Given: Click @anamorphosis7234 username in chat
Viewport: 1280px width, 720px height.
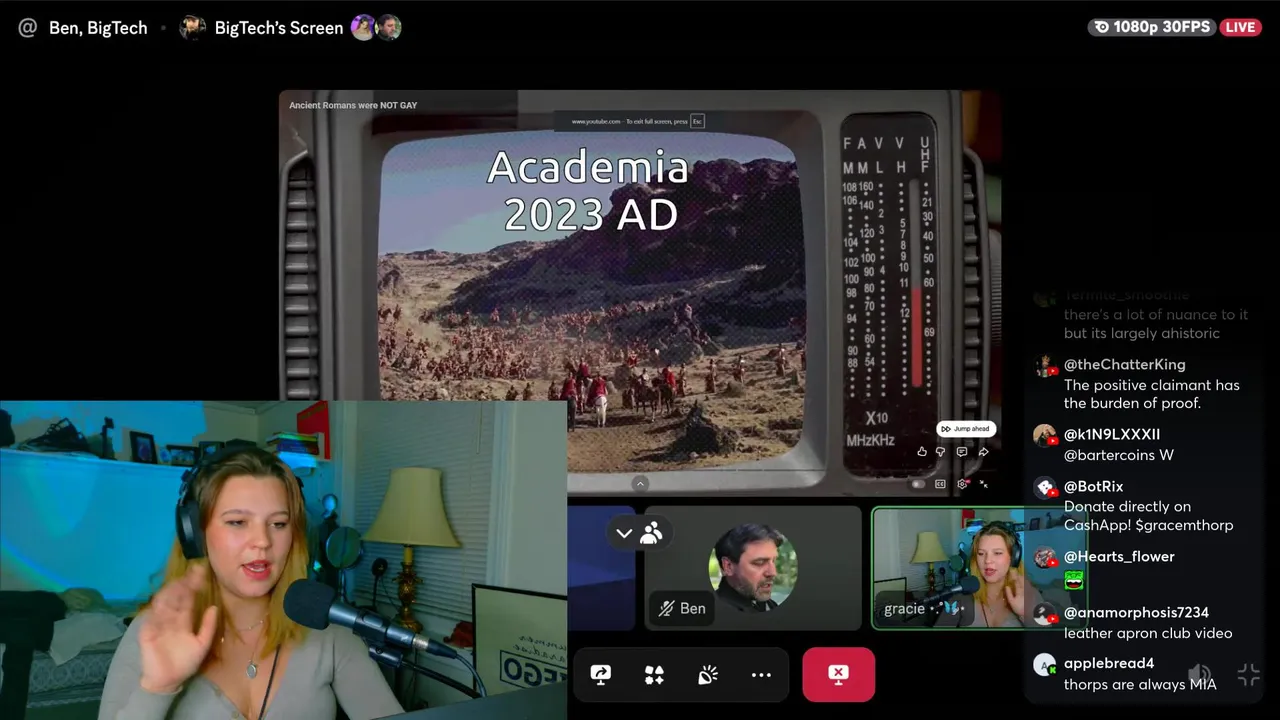Looking at the screenshot, I should pos(1136,612).
